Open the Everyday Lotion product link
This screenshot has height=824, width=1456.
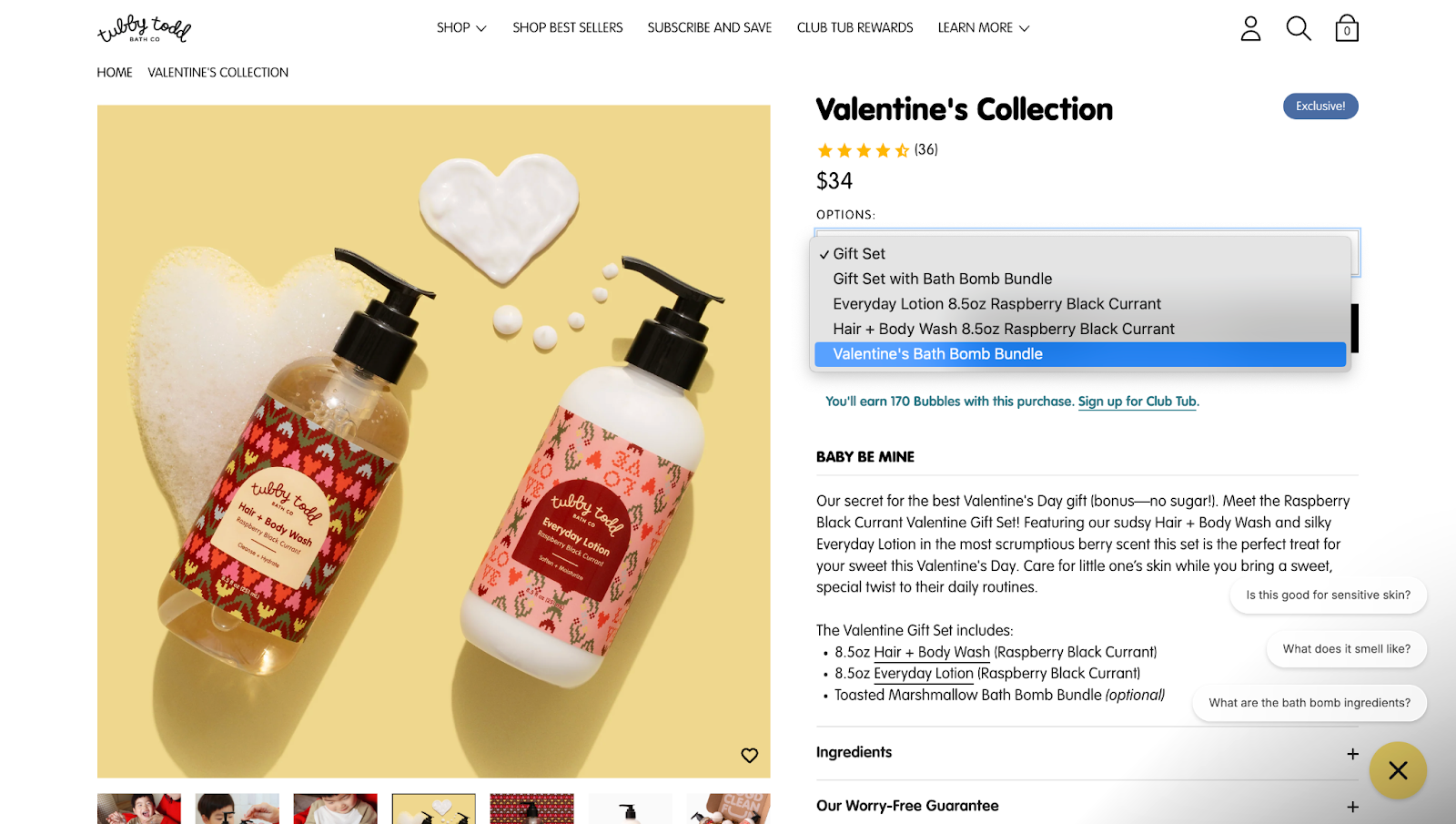pos(924,674)
